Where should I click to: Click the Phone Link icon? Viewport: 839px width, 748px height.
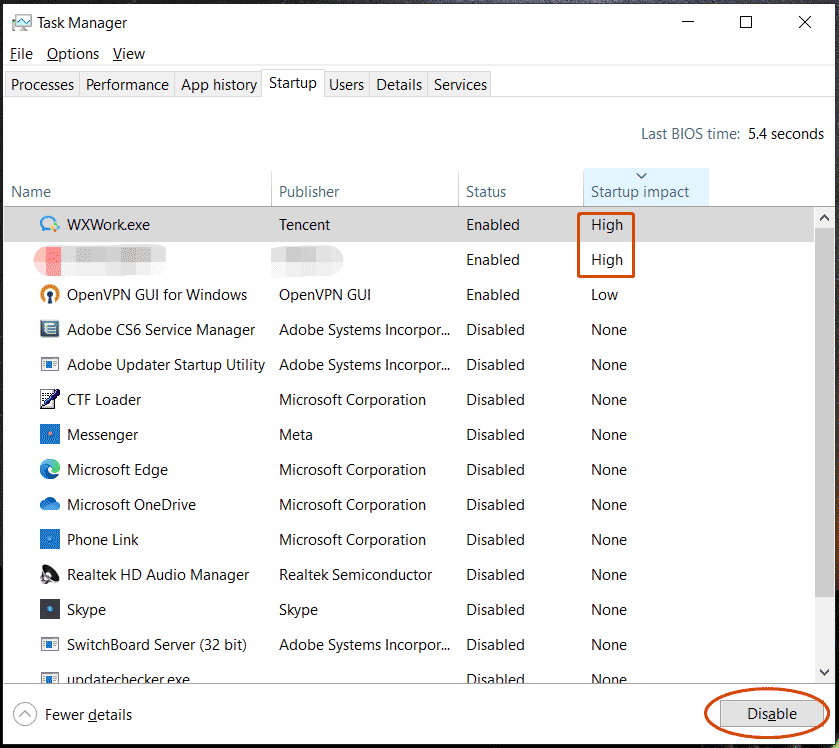[50, 539]
